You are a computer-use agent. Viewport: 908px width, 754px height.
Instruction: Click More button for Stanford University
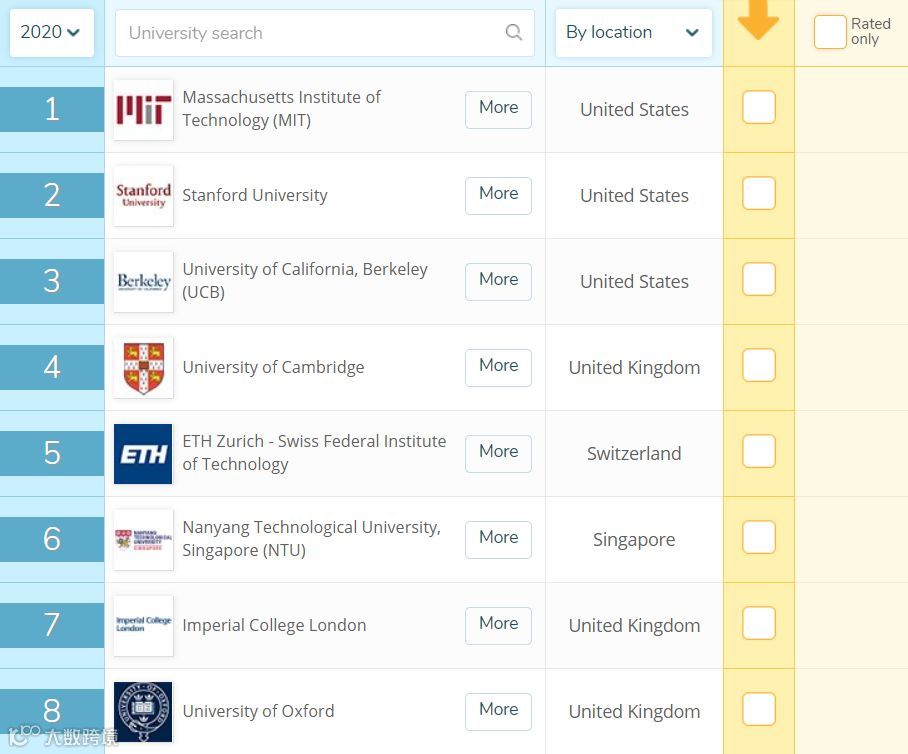(498, 195)
